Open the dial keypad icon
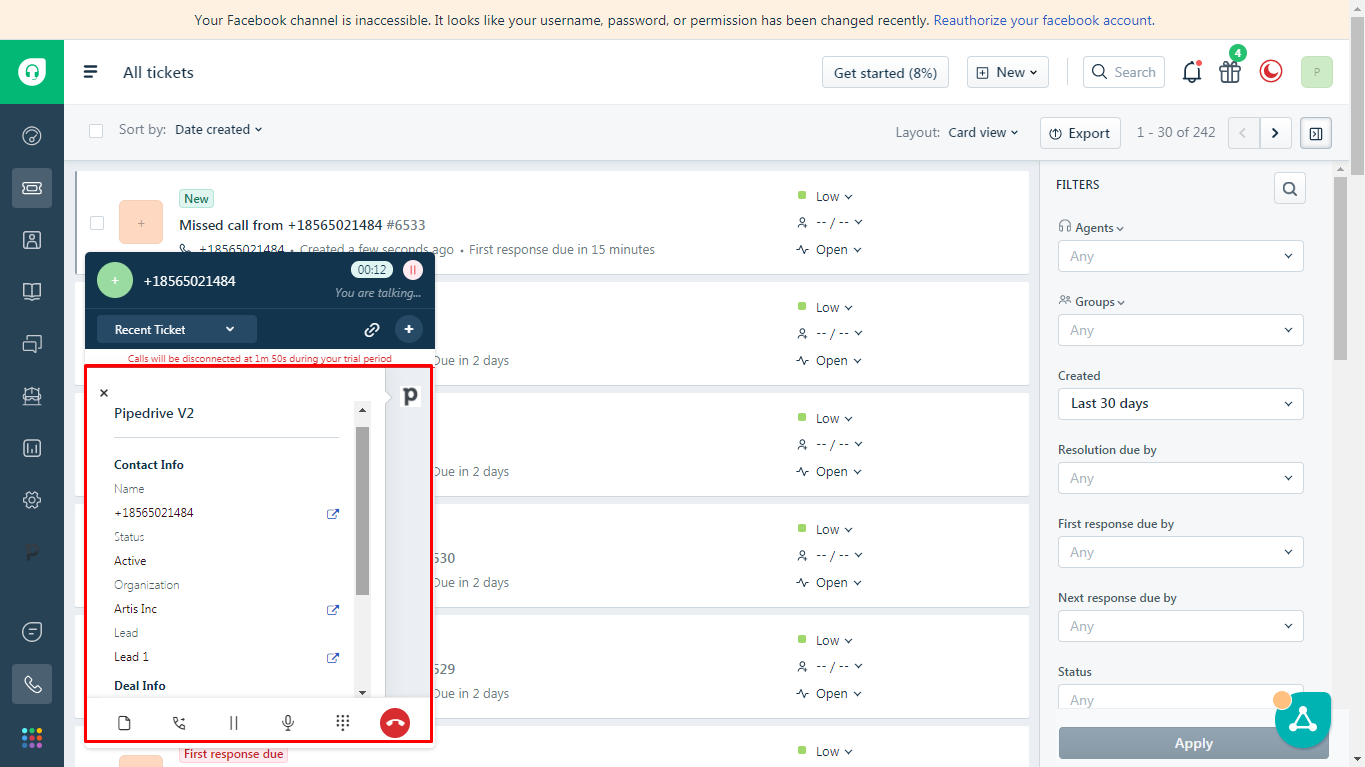The image size is (1365, 767). click(x=342, y=723)
